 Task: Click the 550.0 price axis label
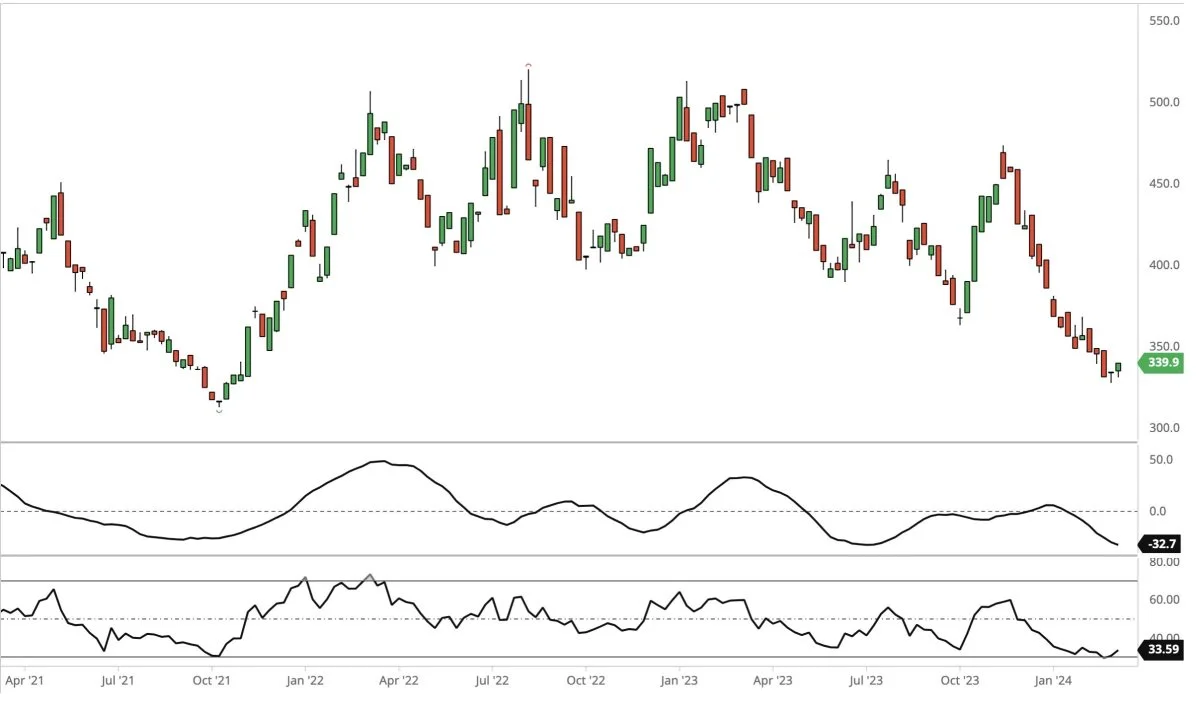coord(1165,21)
